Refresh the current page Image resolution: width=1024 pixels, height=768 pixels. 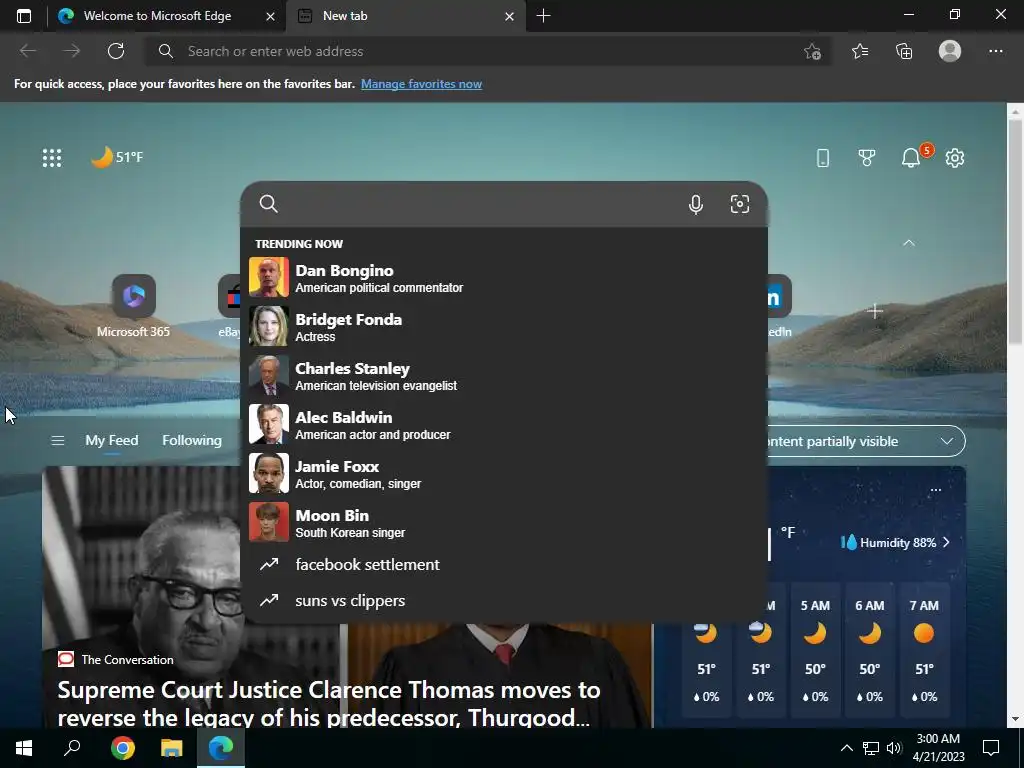point(116,51)
